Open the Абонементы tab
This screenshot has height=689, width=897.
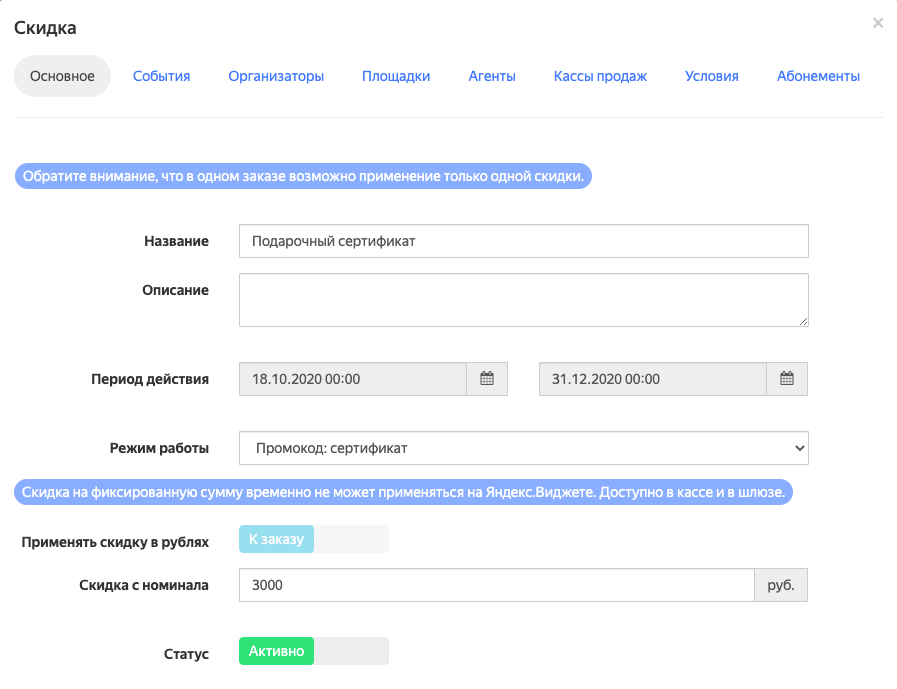[x=818, y=76]
